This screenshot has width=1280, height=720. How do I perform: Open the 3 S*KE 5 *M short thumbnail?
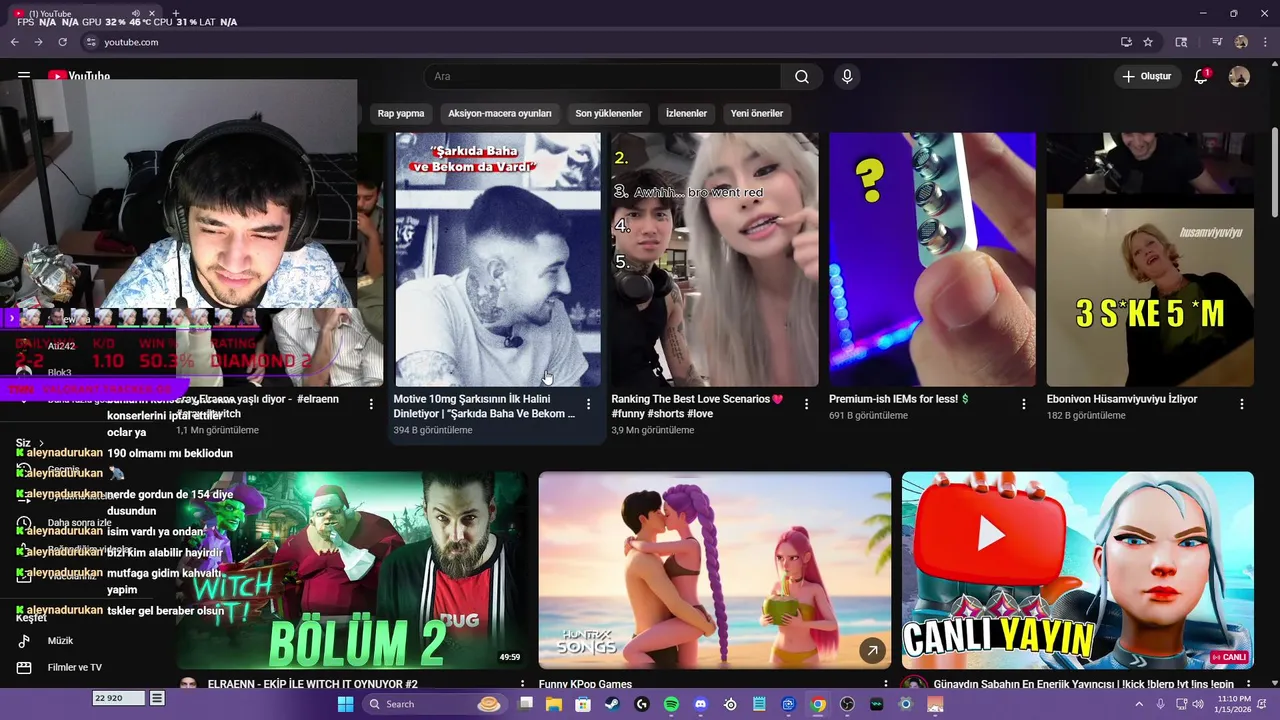[x=1150, y=260]
